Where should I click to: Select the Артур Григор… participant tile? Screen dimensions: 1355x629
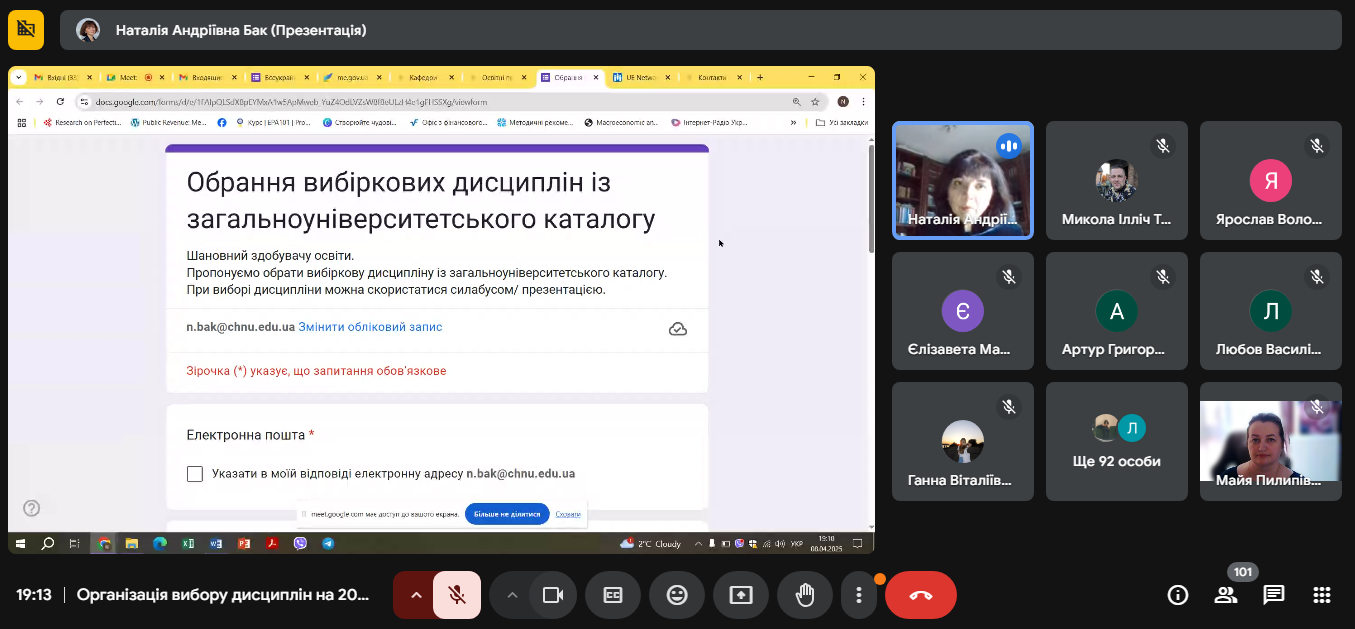(1117, 311)
